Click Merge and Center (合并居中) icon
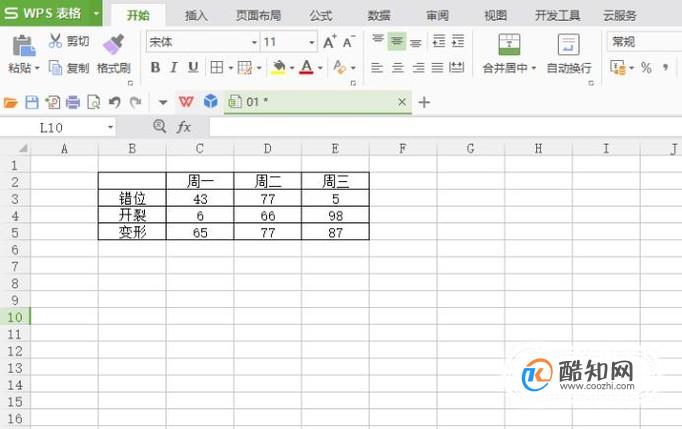Viewport: 682px width, 429px height. point(509,44)
